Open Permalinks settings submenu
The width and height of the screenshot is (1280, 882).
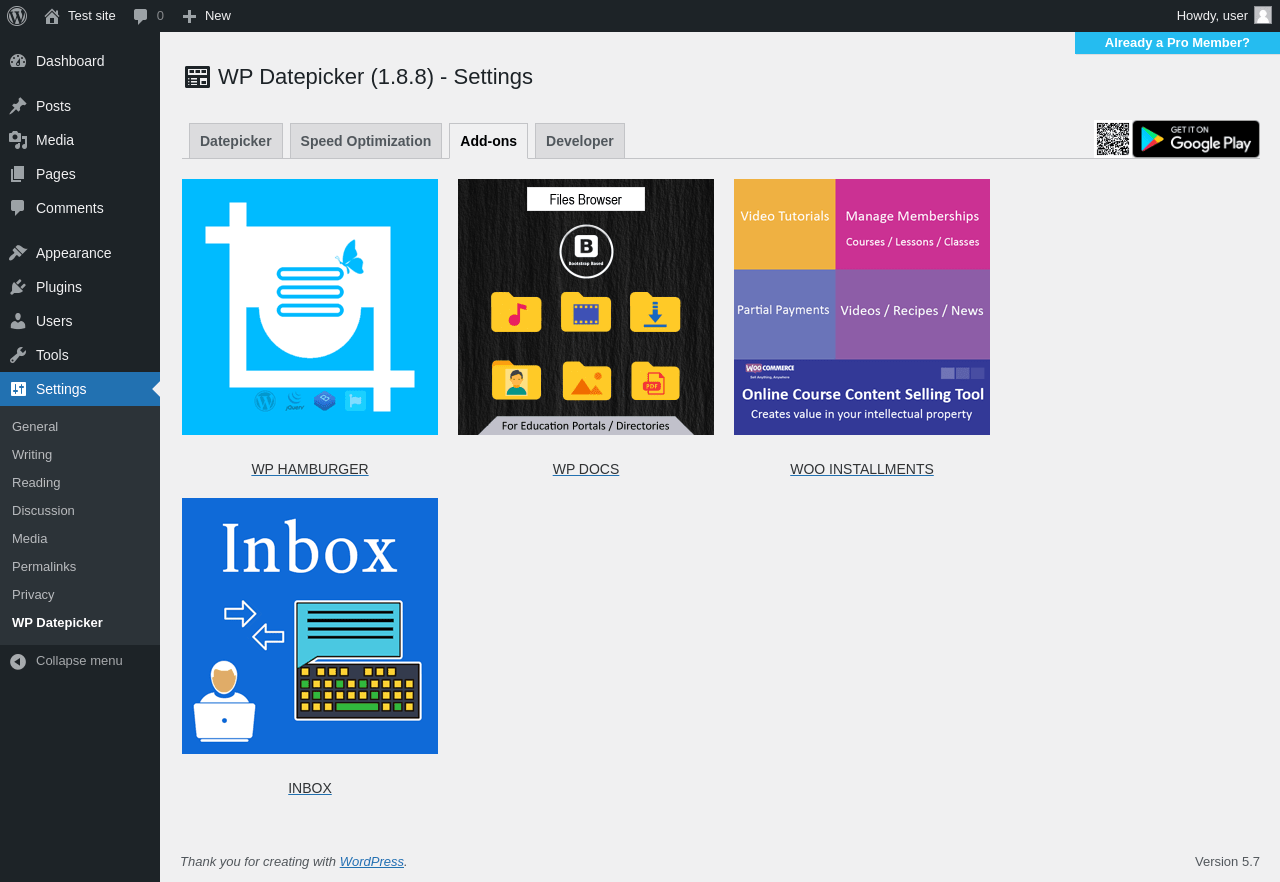click(80, 566)
